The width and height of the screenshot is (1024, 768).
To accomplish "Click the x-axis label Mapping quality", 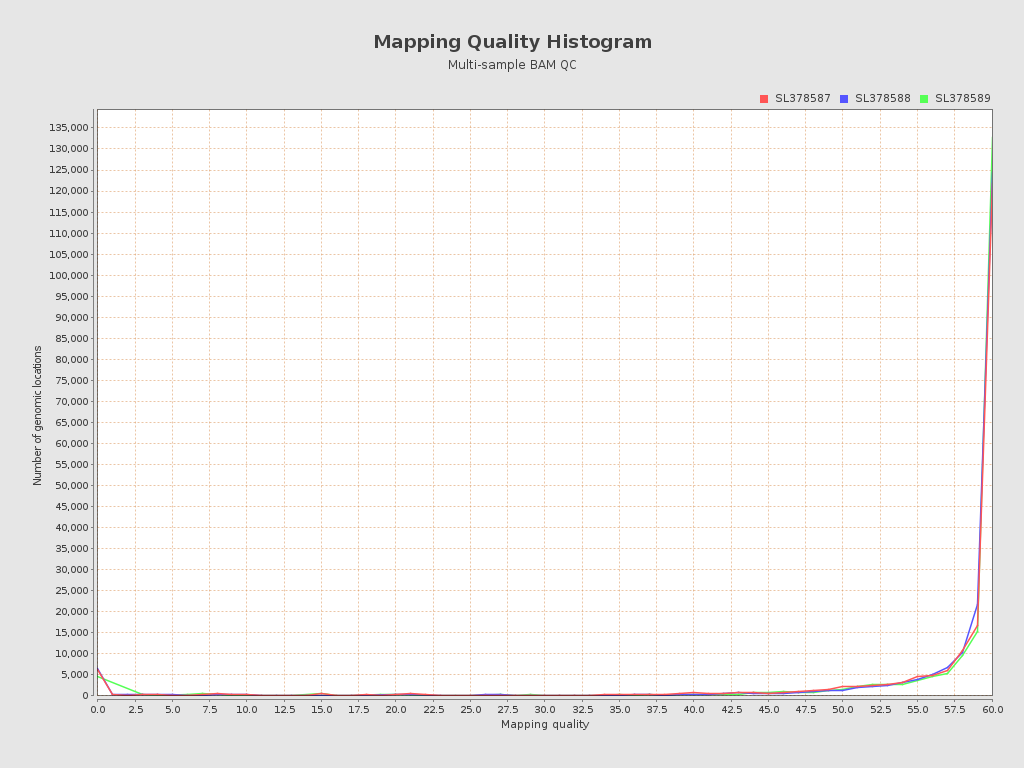I will tap(545, 725).
